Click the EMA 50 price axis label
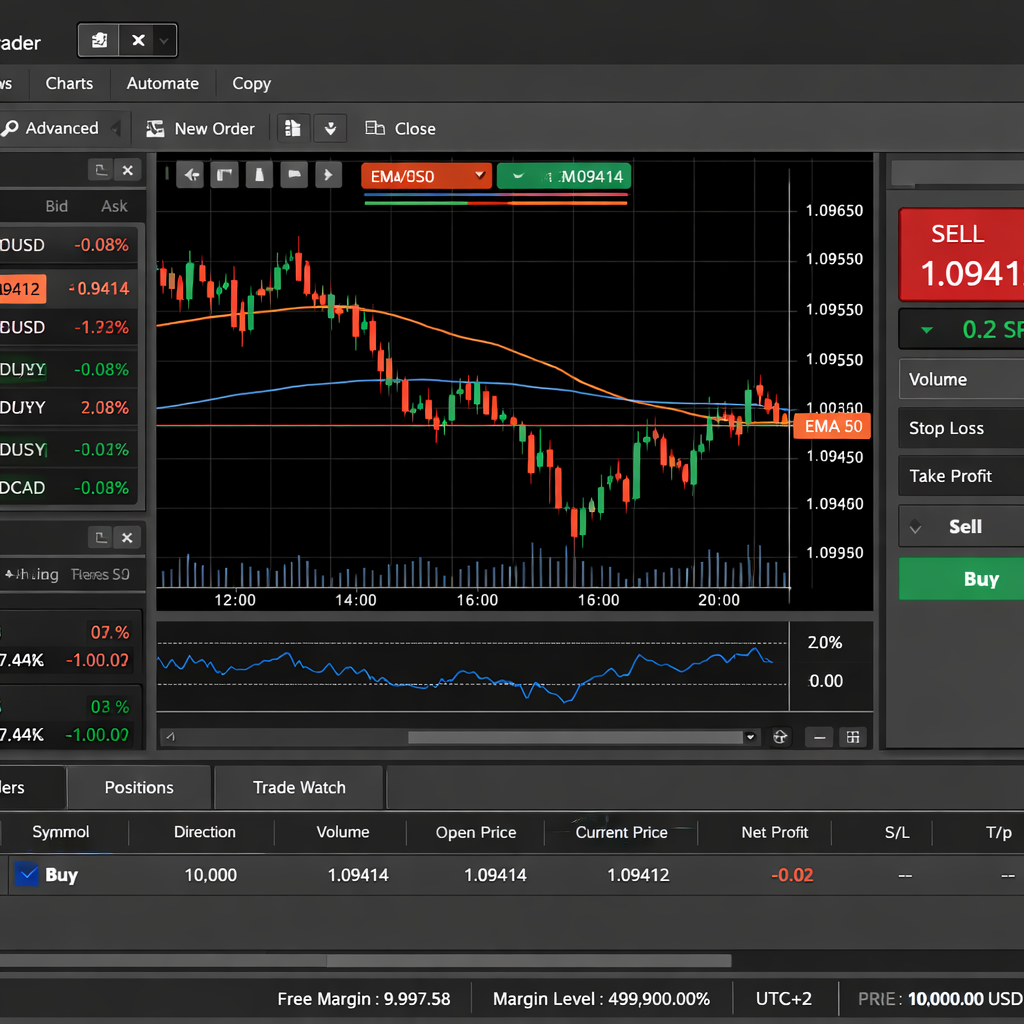 pyautogui.click(x=832, y=426)
